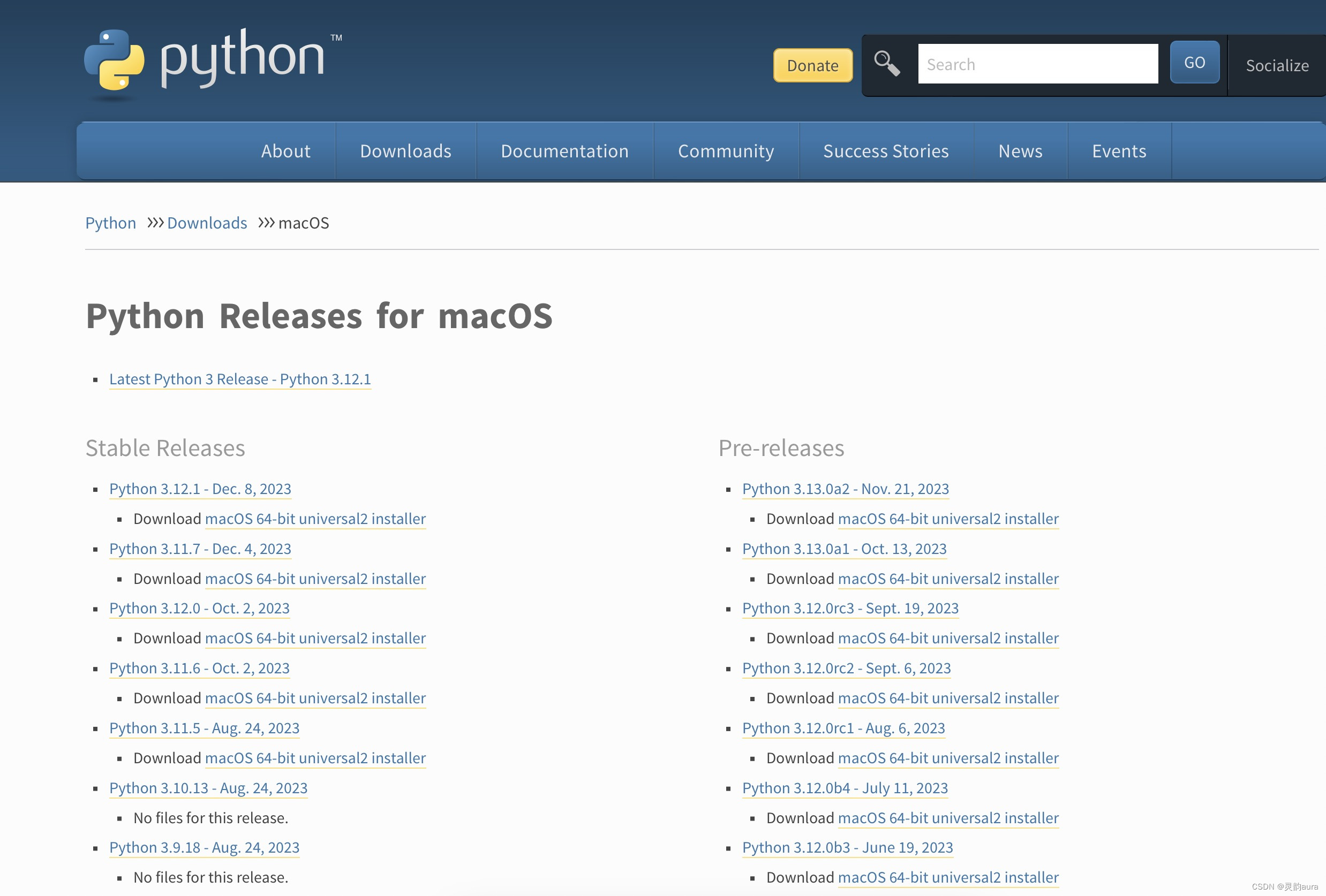Go to Success Stories section
The width and height of the screenshot is (1326, 896).
coord(886,151)
